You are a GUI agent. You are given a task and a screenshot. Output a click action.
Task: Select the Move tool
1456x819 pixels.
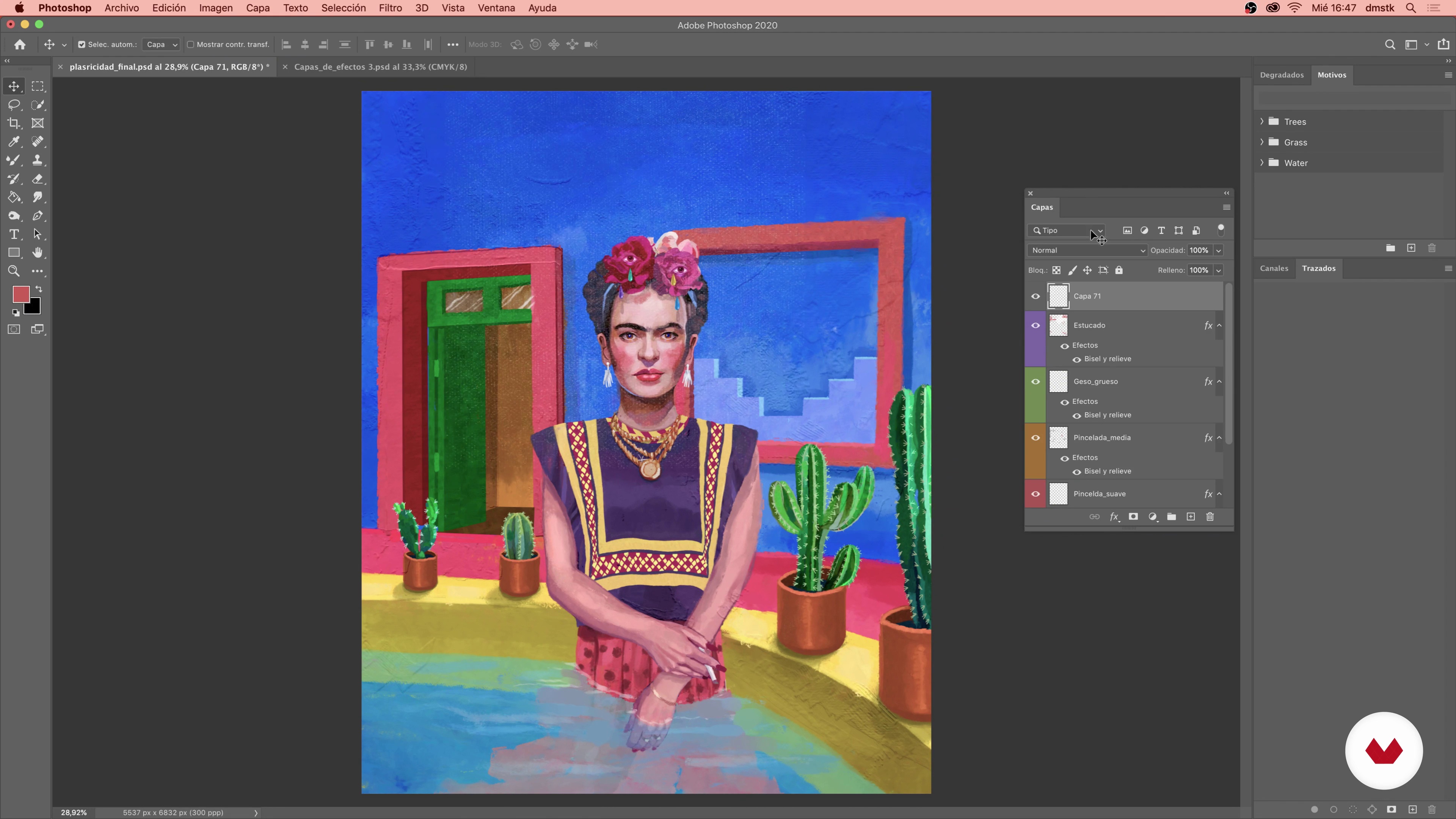tap(14, 86)
